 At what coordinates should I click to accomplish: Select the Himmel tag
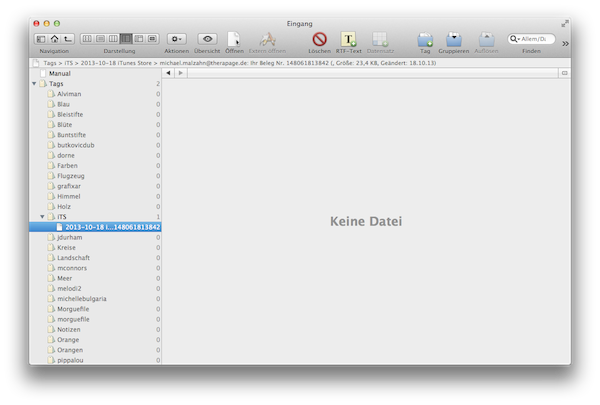[x=95, y=196]
